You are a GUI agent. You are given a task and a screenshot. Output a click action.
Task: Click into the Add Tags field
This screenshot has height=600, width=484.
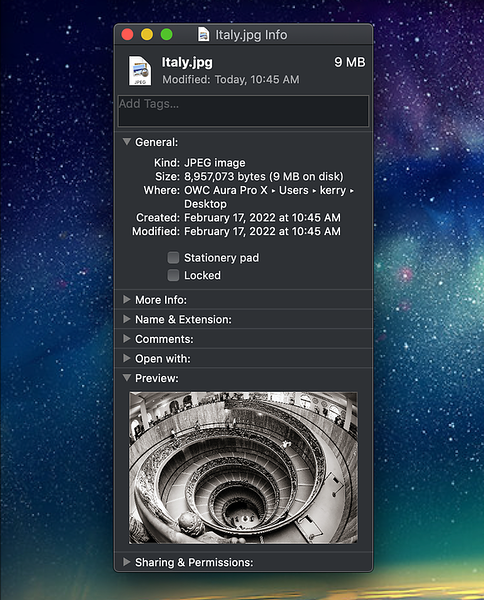coord(243,111)
